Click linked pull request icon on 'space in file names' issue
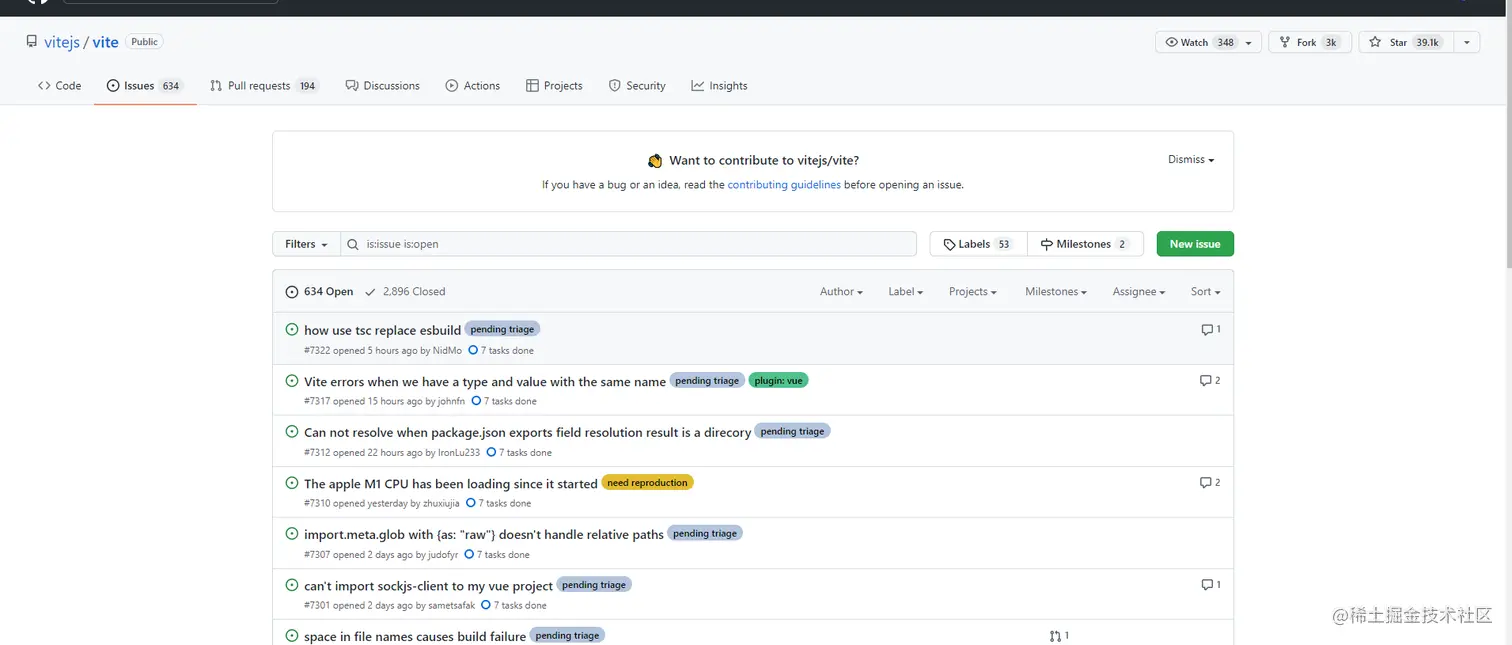 click(1059, 635)
